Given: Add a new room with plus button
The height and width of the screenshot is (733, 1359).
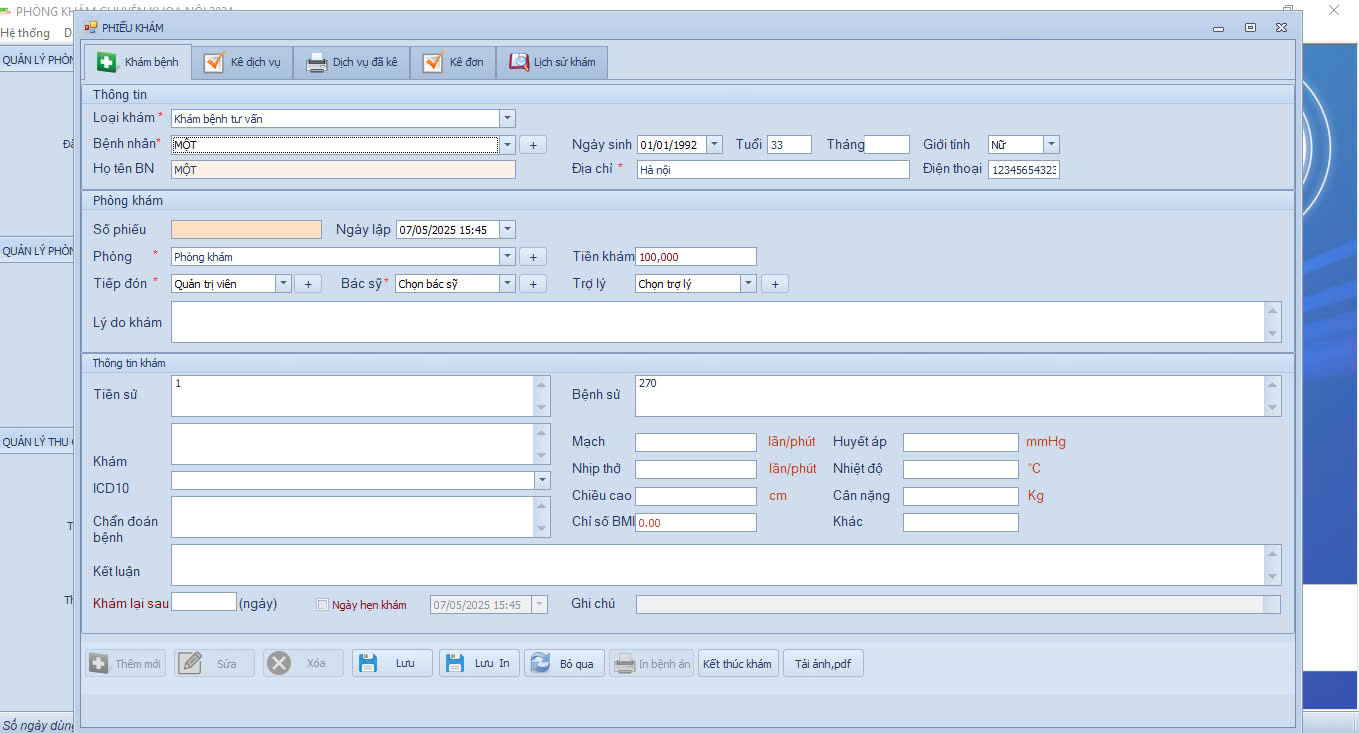Looking at the screenshot, I should [533, 257].
